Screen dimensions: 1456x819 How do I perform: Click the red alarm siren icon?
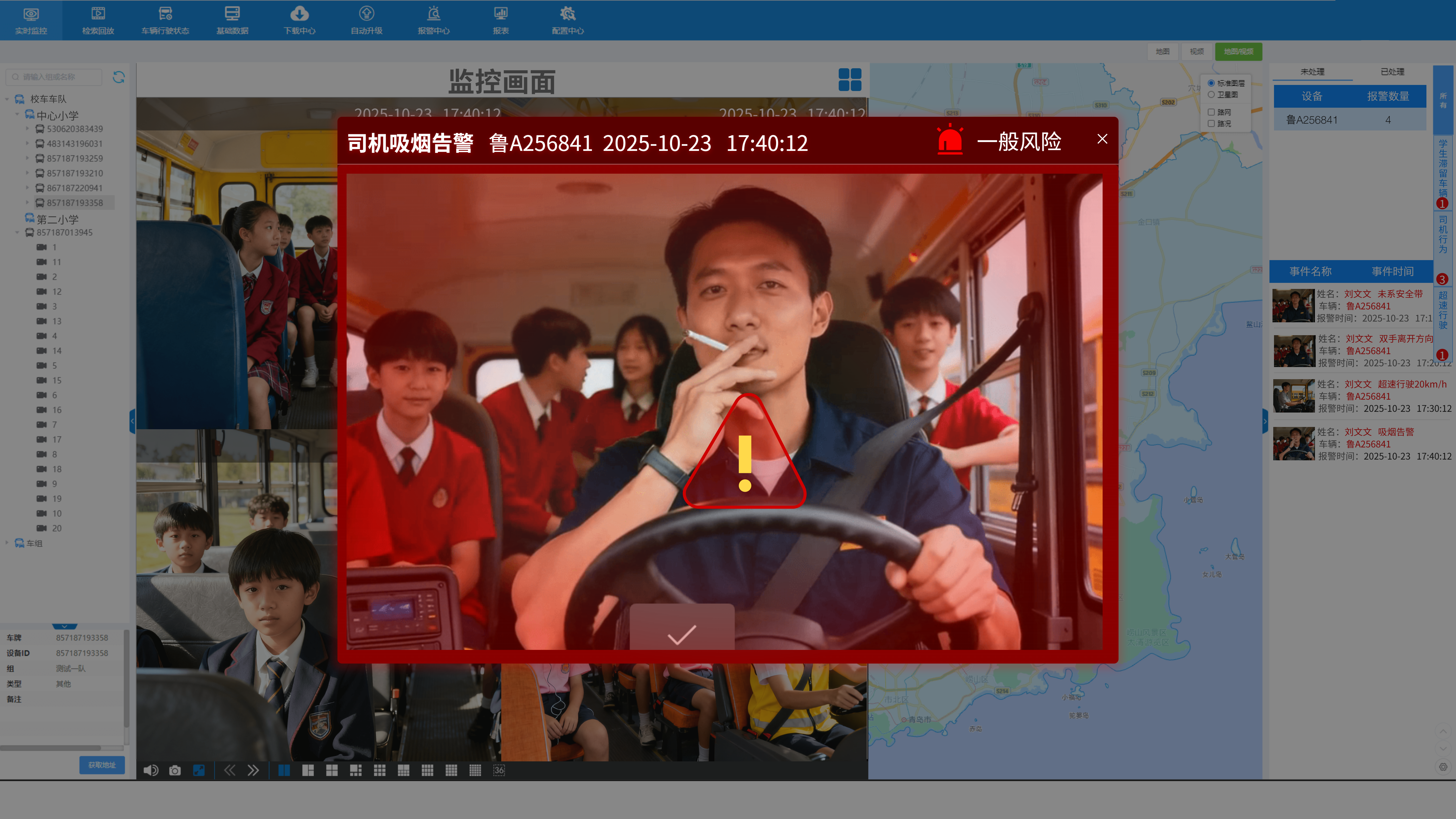click(x=950, y=139)
